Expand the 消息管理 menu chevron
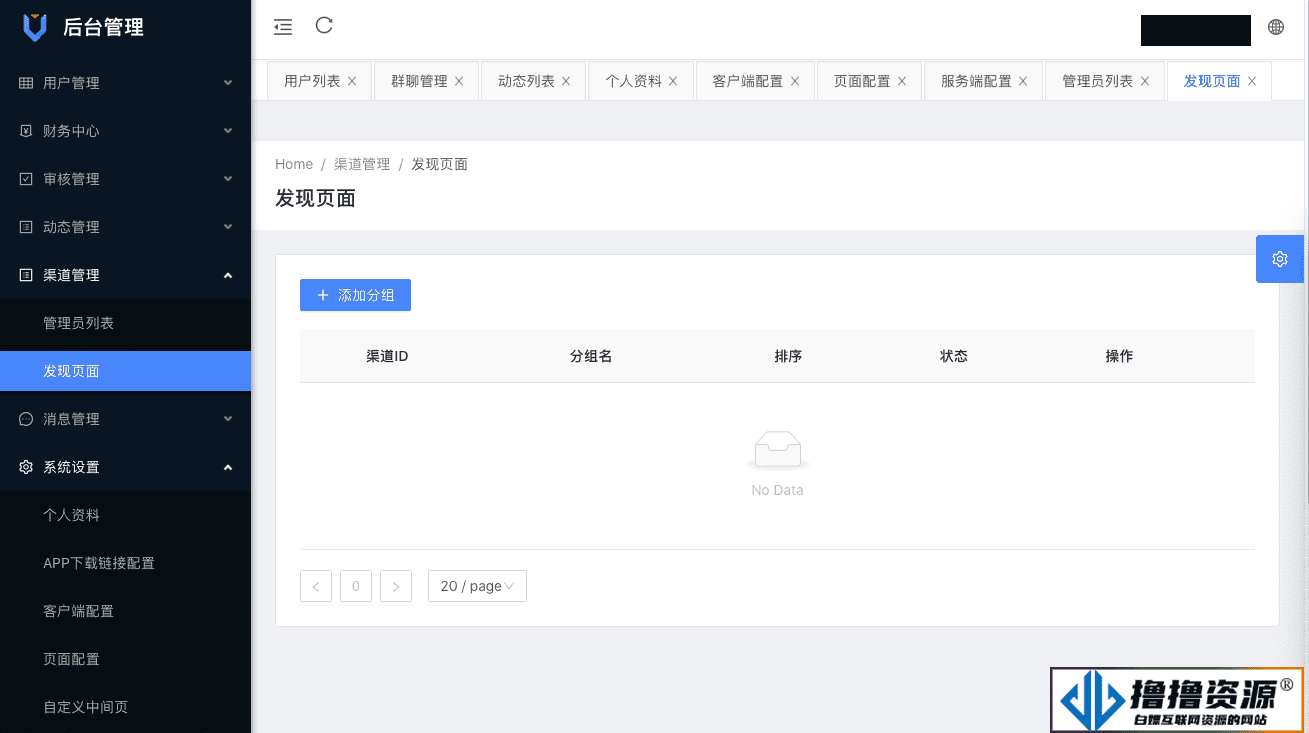Viewport: 1309px width, 733px height. [x=228, y=419]
